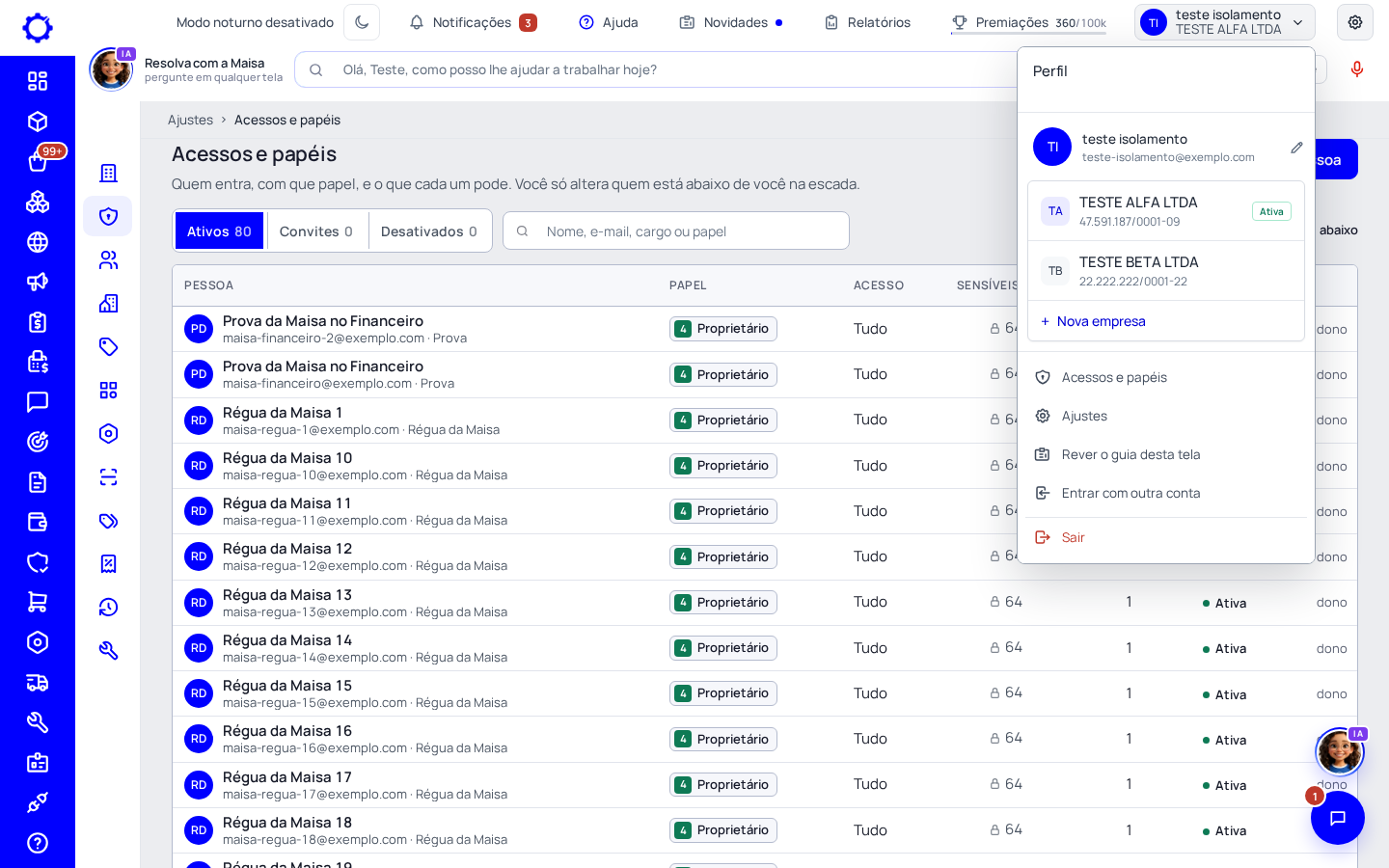The width and height of the screenshot is (1389, 868).
Task: Select the TESTE ALFA LTDA company
Action: [x=1166, y=211]
